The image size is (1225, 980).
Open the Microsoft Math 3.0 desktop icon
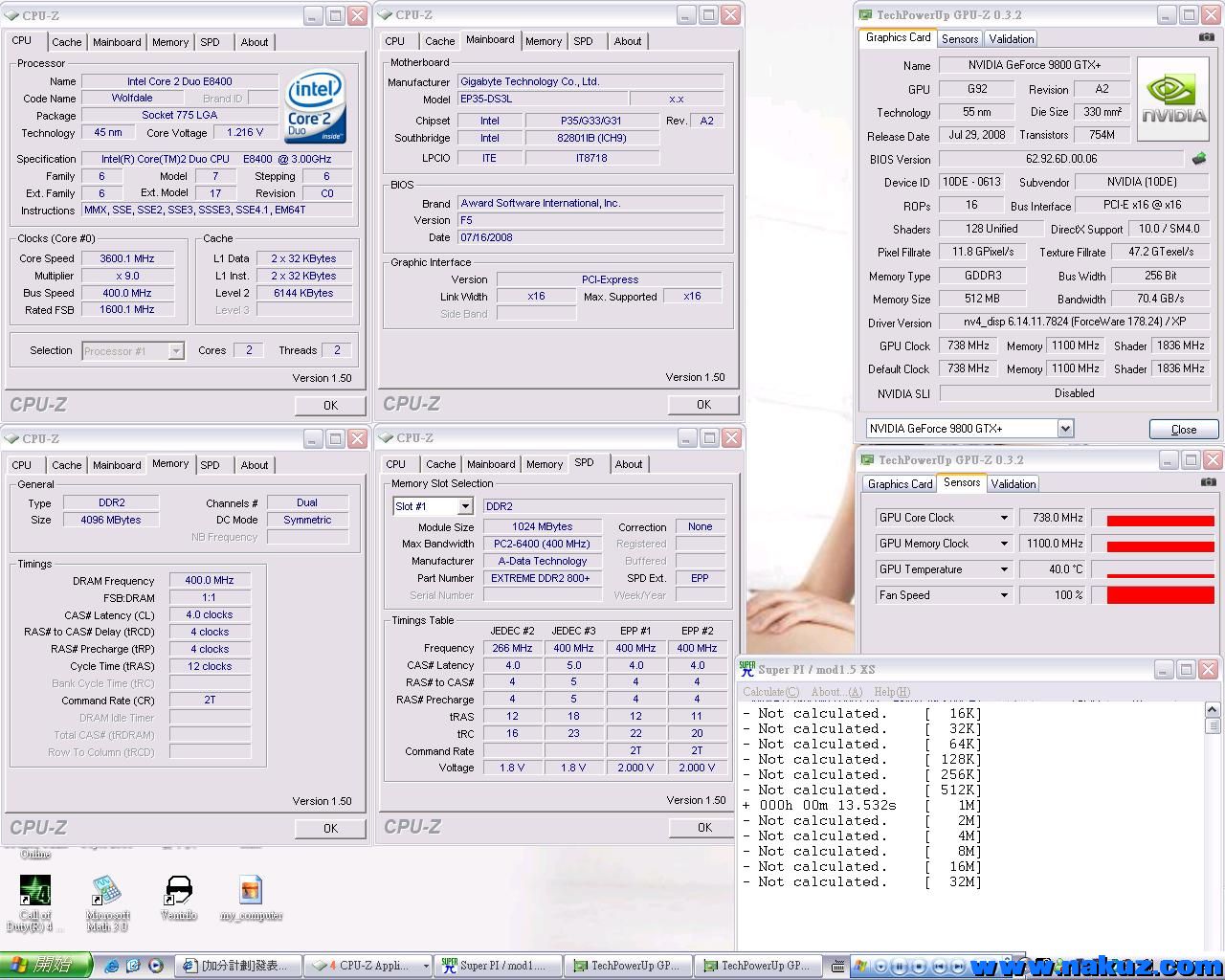(x=106, y=890)
